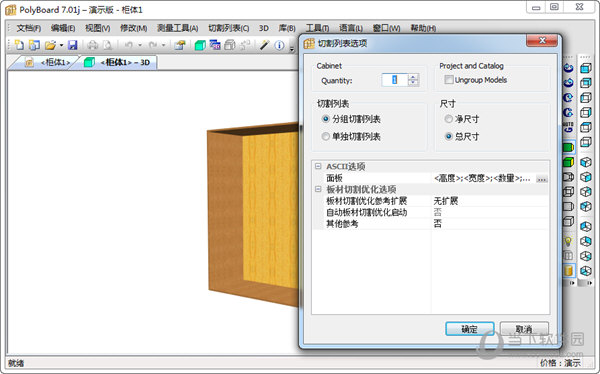Open the 窗口(W) menu
The width and height of the screenshot is (600, 374).
tap(386, 28)
